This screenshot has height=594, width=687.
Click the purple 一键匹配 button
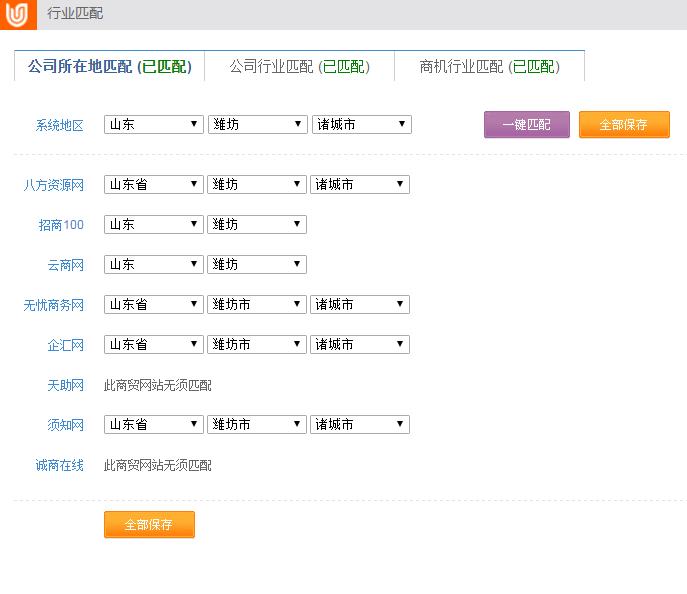click(527, 125)
